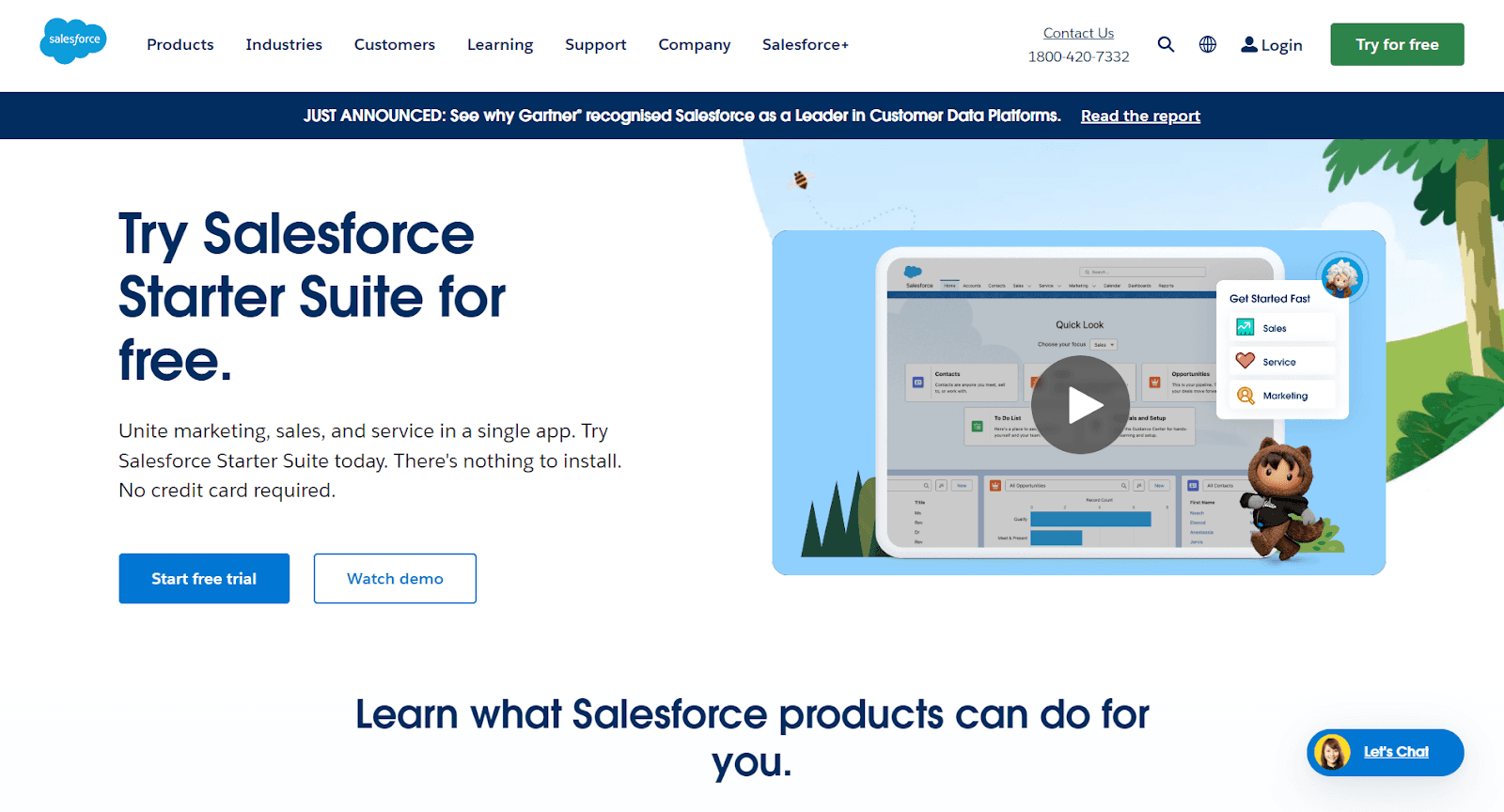Click the green Try for free button
The height and width of the screenshot is (812, 1504).
1397,44
